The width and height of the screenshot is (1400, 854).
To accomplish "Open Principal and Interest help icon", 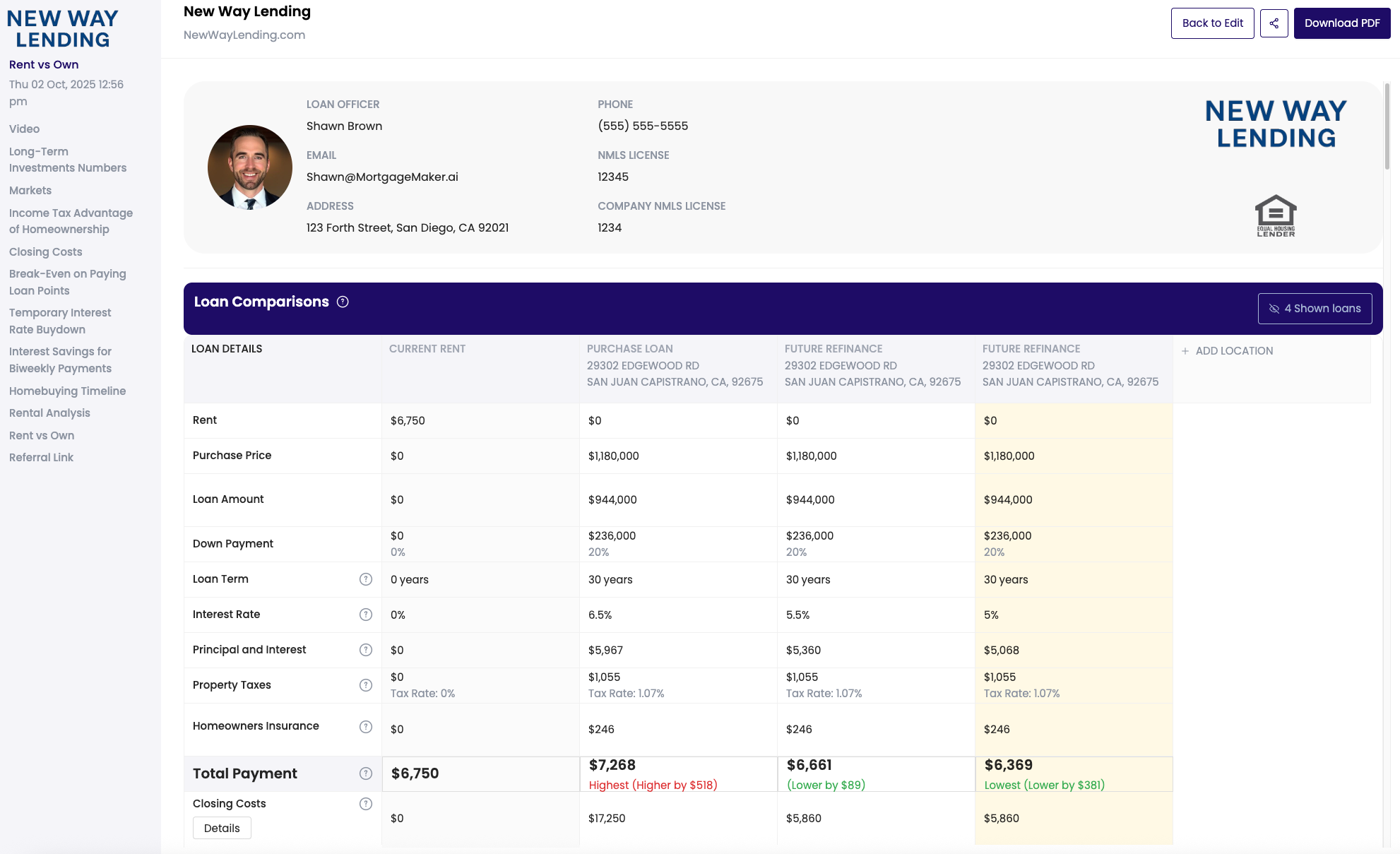I will [365, 650].
